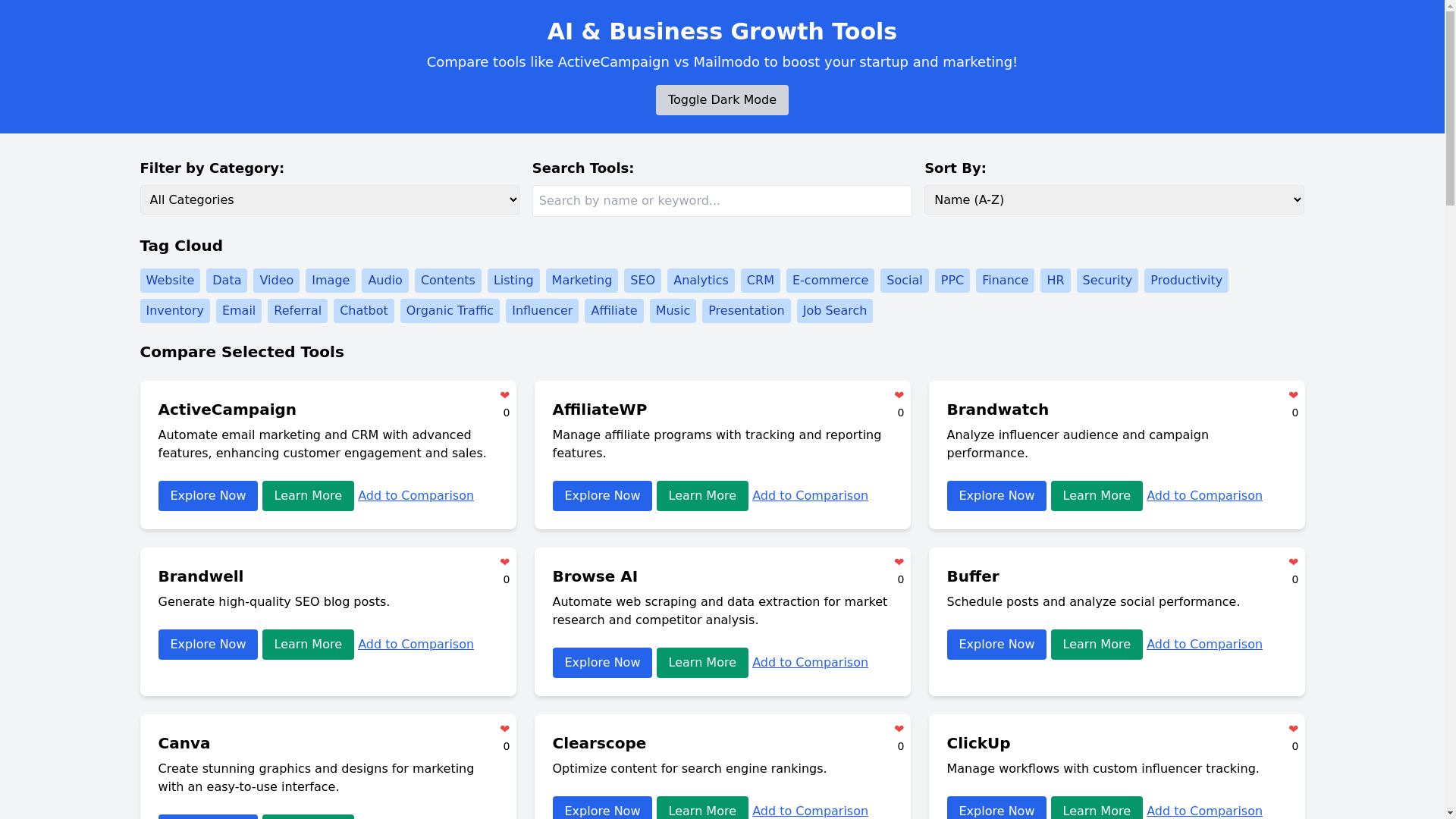Select the Job Search tag
The image size is (1456, 819).
click(x=835, y=311)
